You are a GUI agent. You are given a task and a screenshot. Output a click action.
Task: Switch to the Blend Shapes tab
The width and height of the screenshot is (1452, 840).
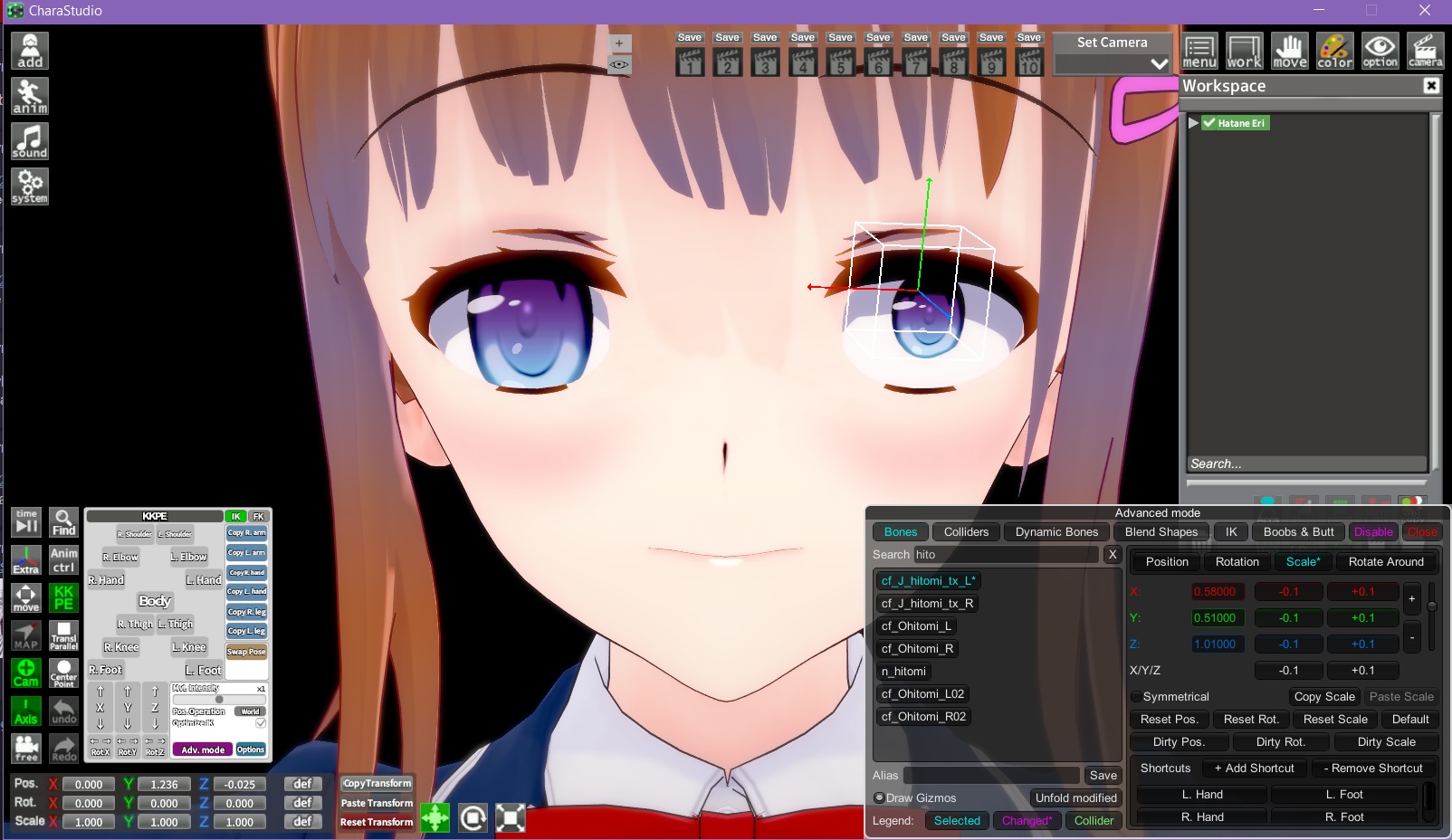pos(1161,532)
